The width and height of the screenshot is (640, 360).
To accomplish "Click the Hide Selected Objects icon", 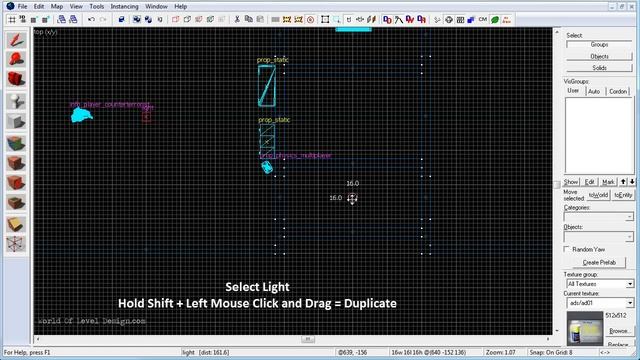I will [176, 19].
